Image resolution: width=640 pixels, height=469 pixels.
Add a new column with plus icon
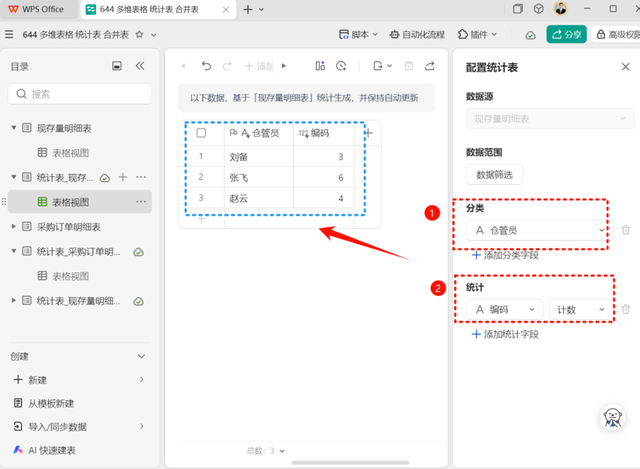368,133
